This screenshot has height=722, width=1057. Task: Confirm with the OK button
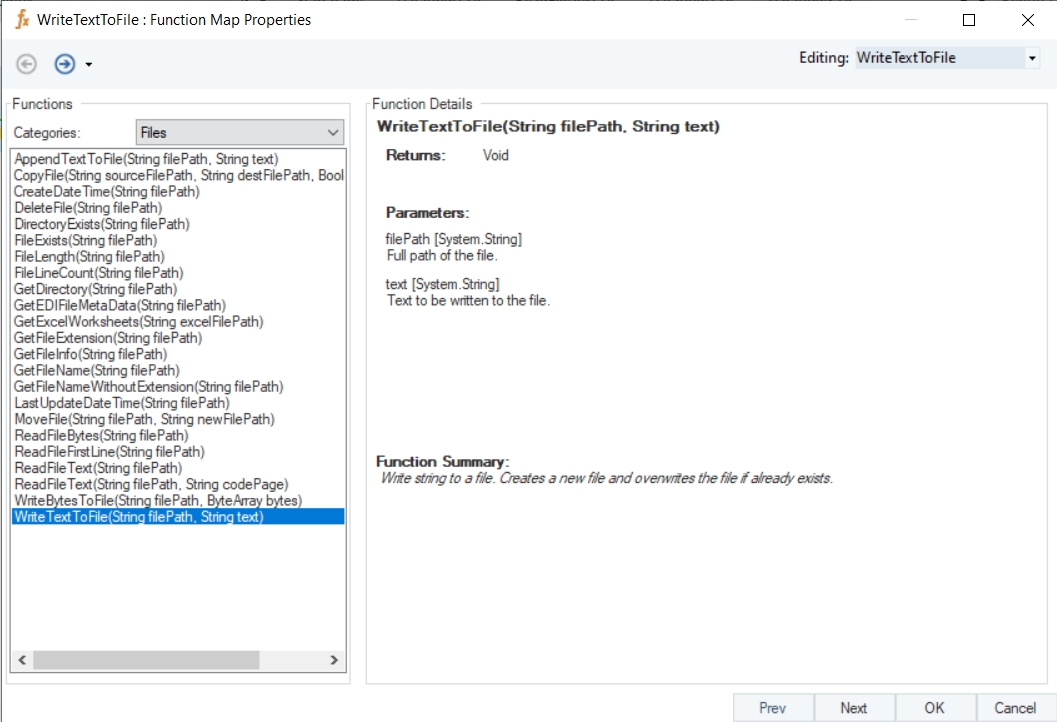934,708
